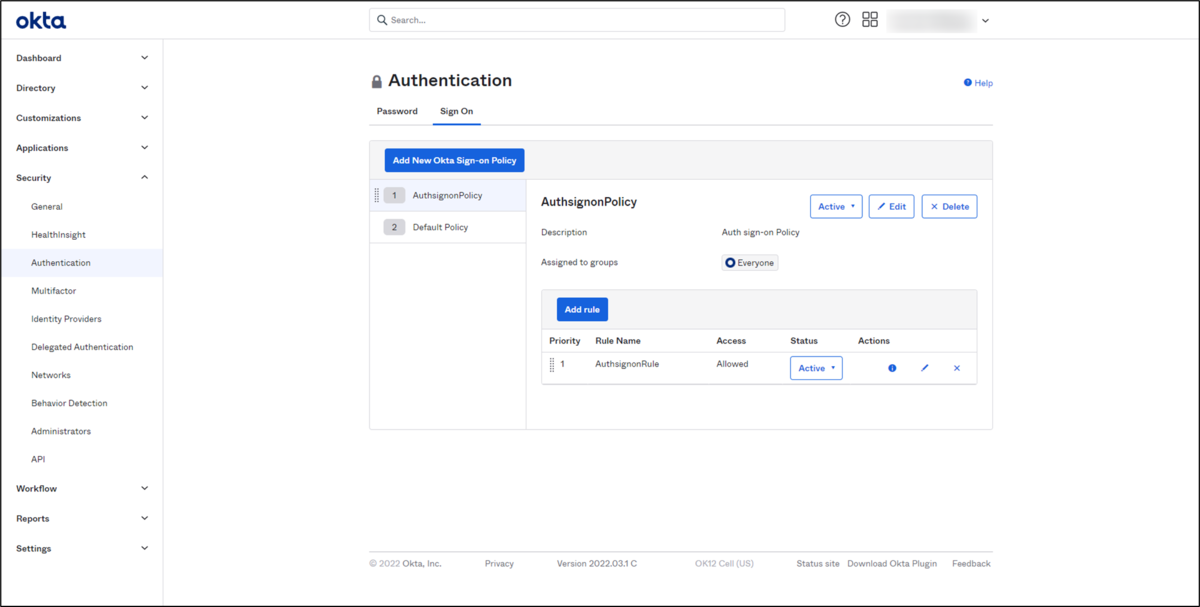Open Networks in the sidebar
The width and height of the screenshot is (1200, 607).
pyautogui.click(x=51, y=375)
